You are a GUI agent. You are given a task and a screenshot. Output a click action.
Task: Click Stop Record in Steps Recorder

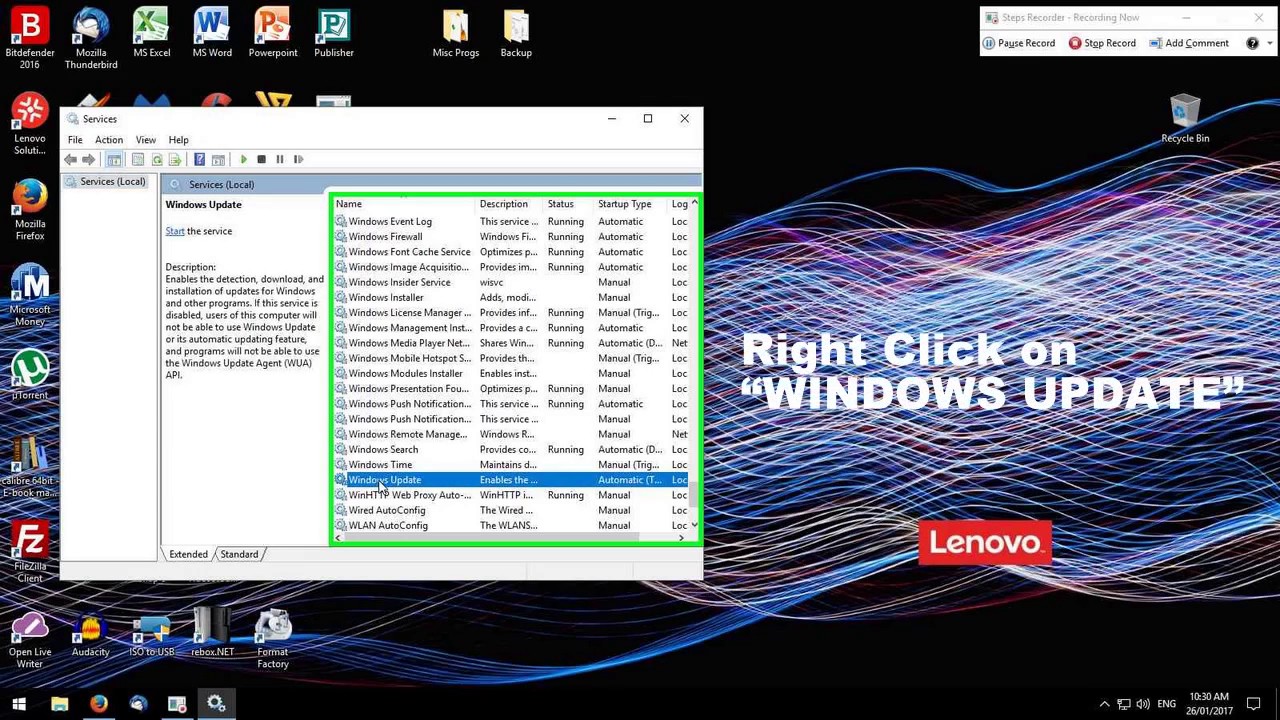(1102, 43)
